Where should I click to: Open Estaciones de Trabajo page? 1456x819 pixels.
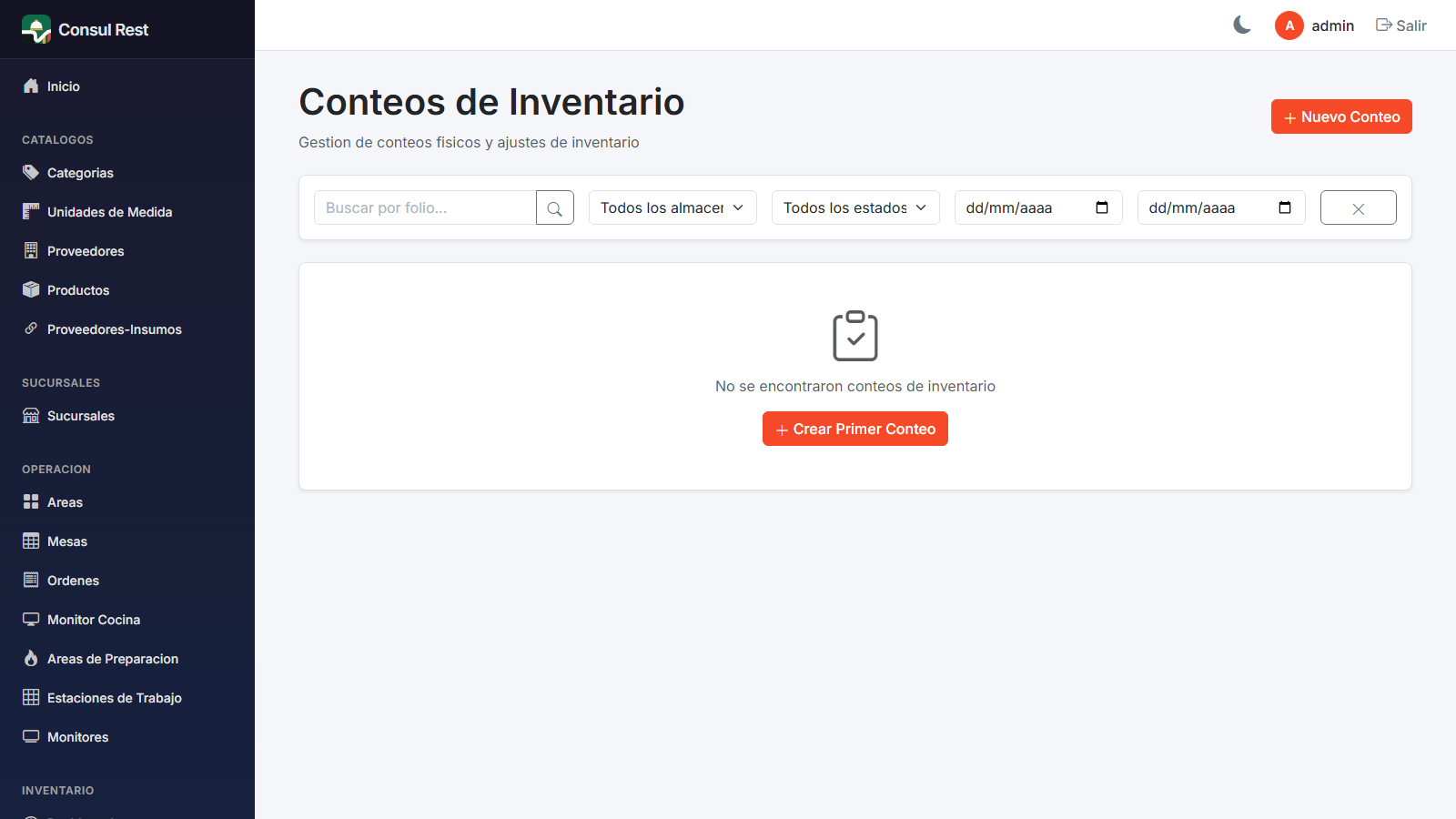pos(127,698)
